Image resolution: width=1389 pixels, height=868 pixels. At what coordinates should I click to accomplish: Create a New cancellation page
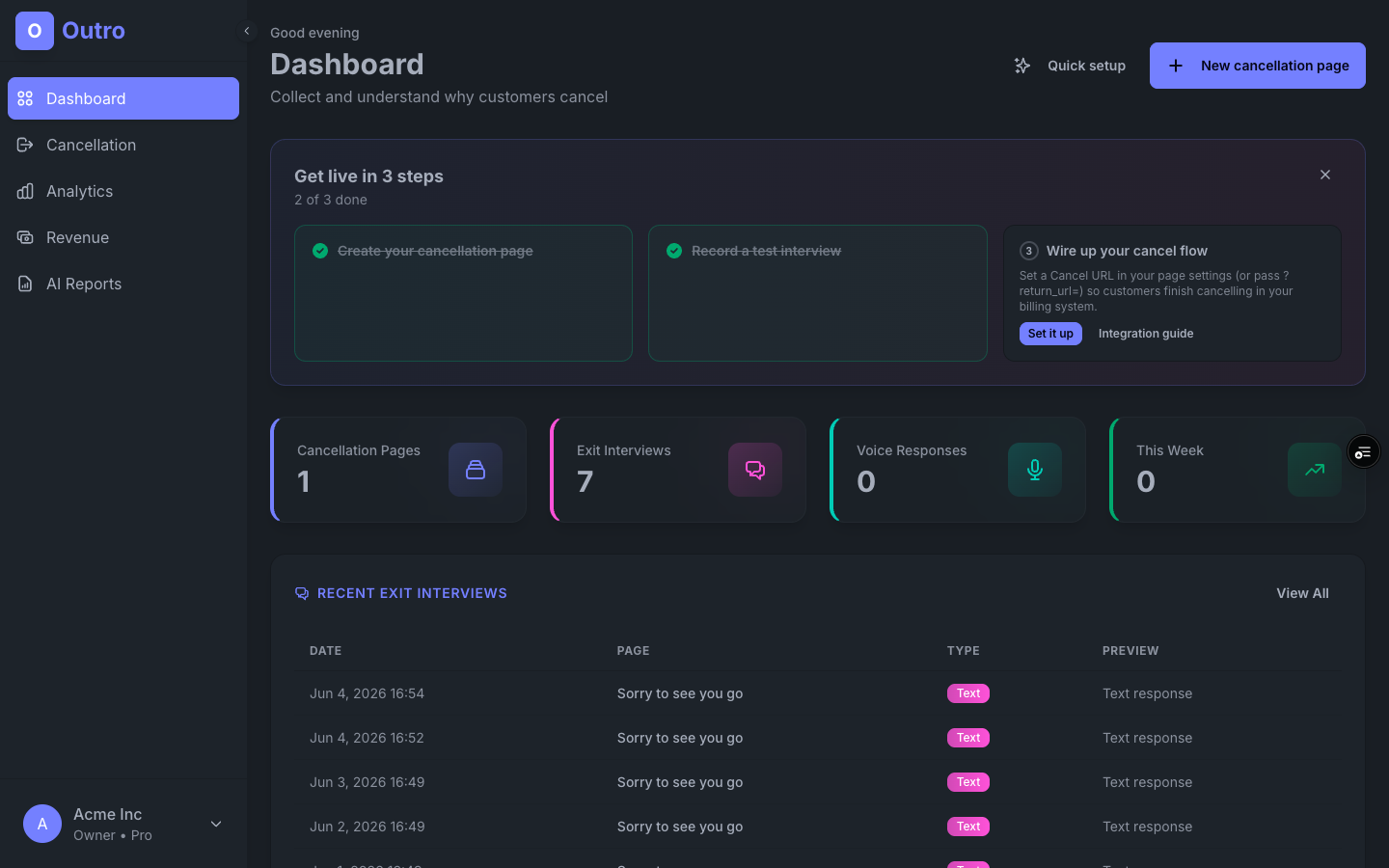[1258, 66]
